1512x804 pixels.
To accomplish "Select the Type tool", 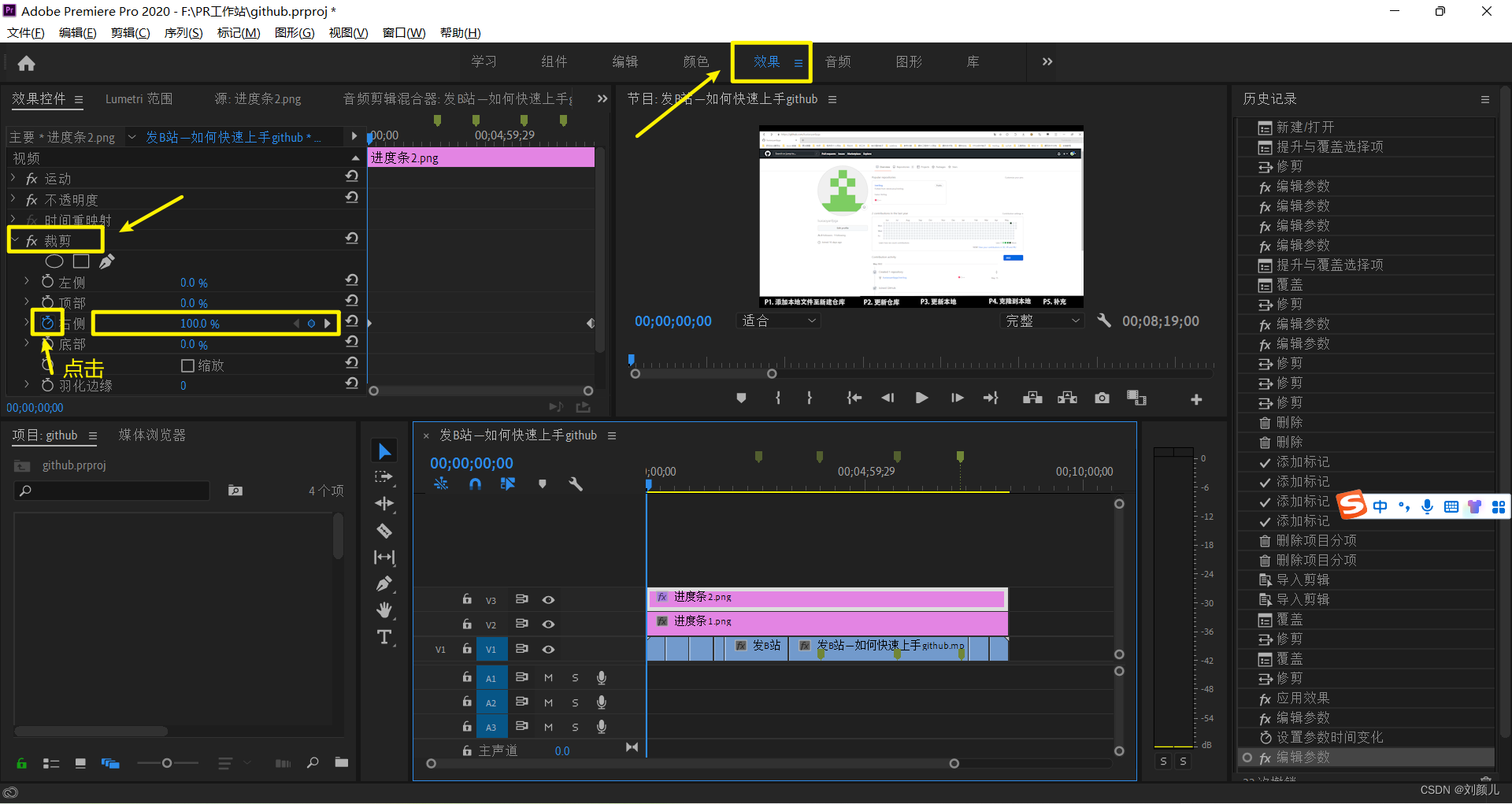I will pos(384,637).
